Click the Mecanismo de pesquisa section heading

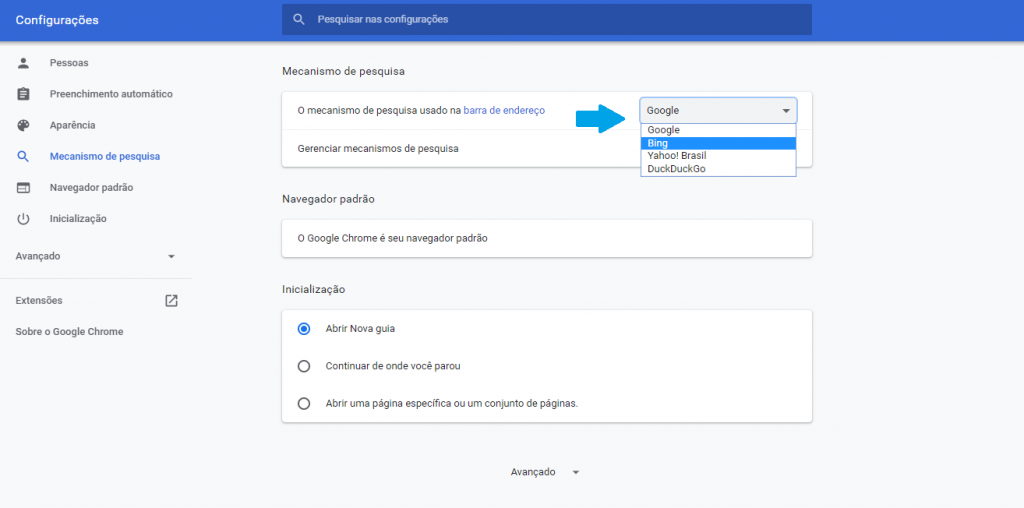344,71
